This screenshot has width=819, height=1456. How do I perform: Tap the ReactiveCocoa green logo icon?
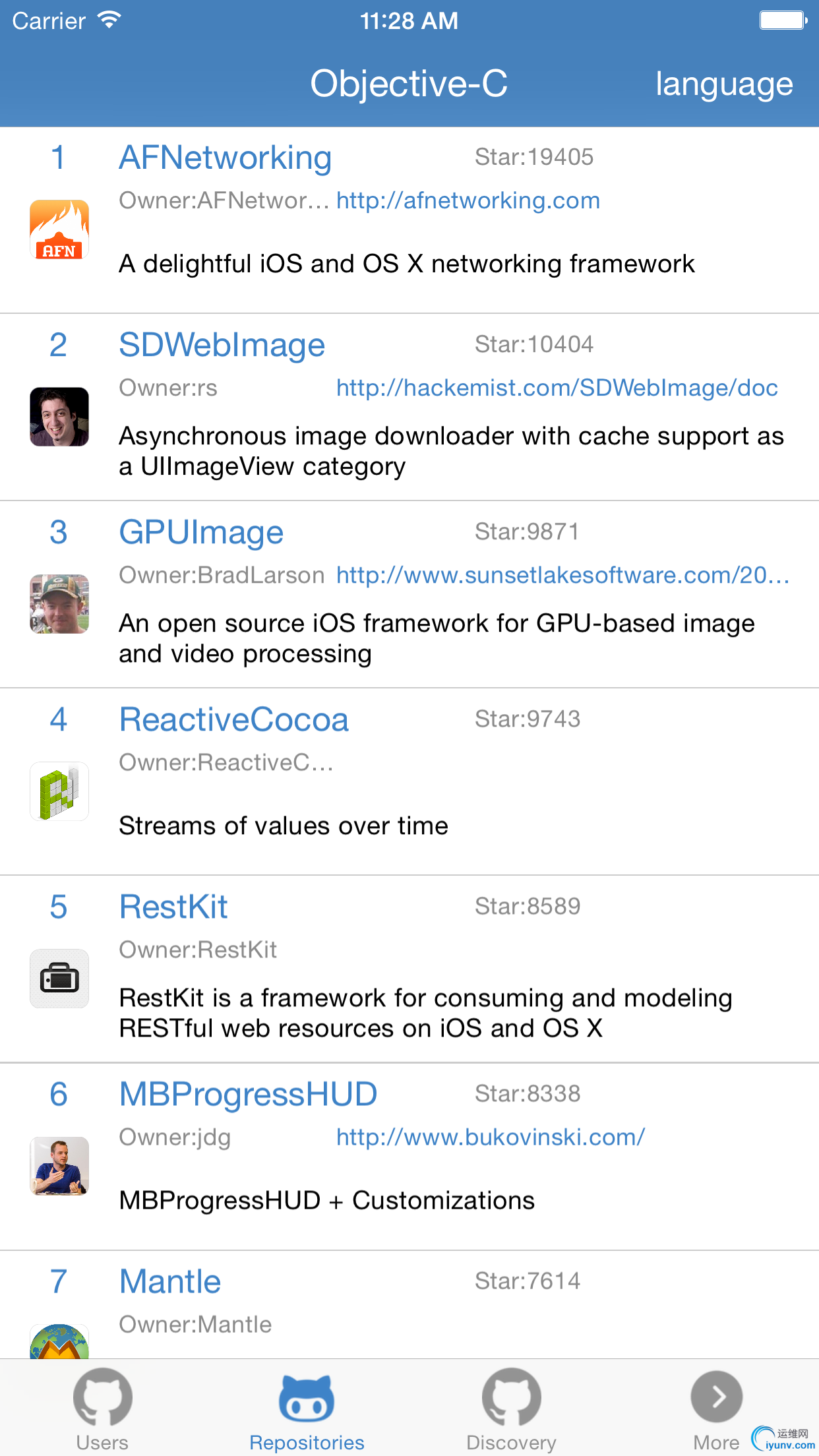click(59, 791)
